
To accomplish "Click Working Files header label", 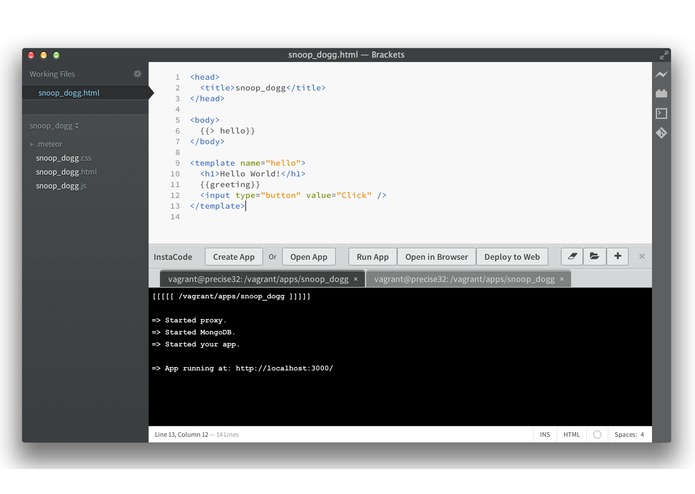I will pos(52,74).
